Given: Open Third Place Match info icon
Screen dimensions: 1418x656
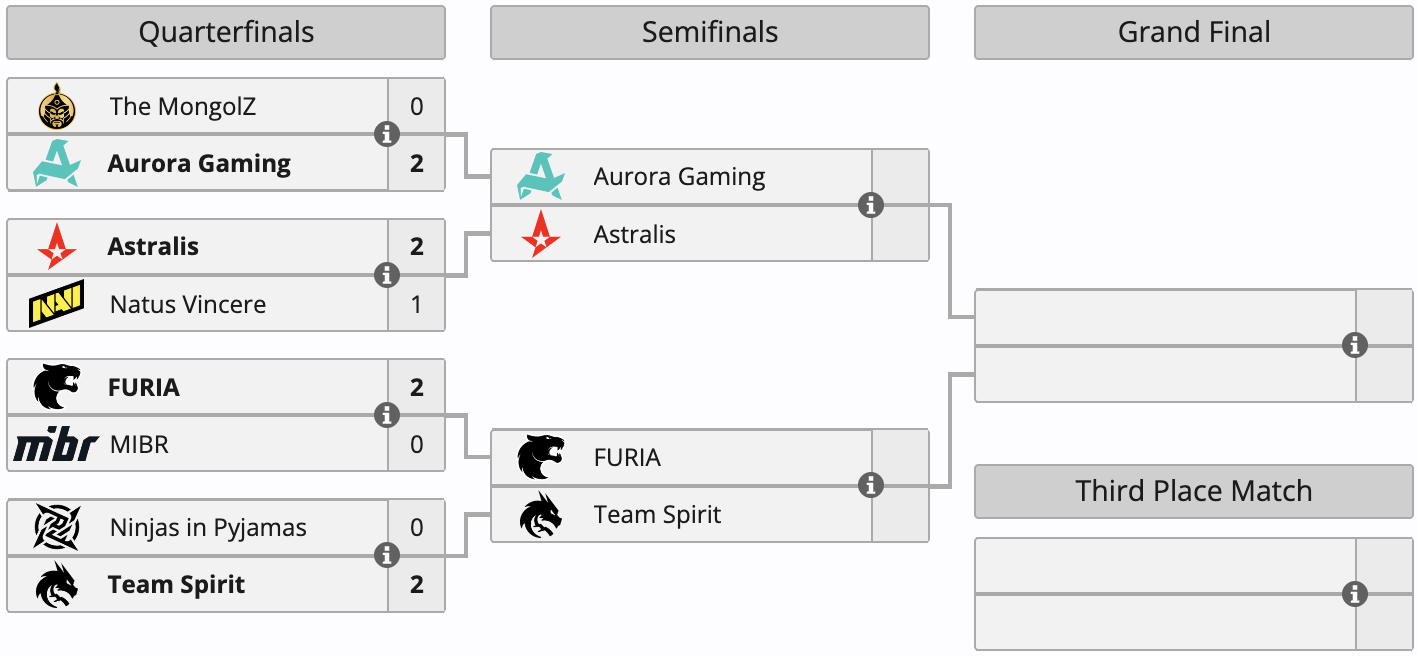Looking at the screenshot, I should point(1355,594).
